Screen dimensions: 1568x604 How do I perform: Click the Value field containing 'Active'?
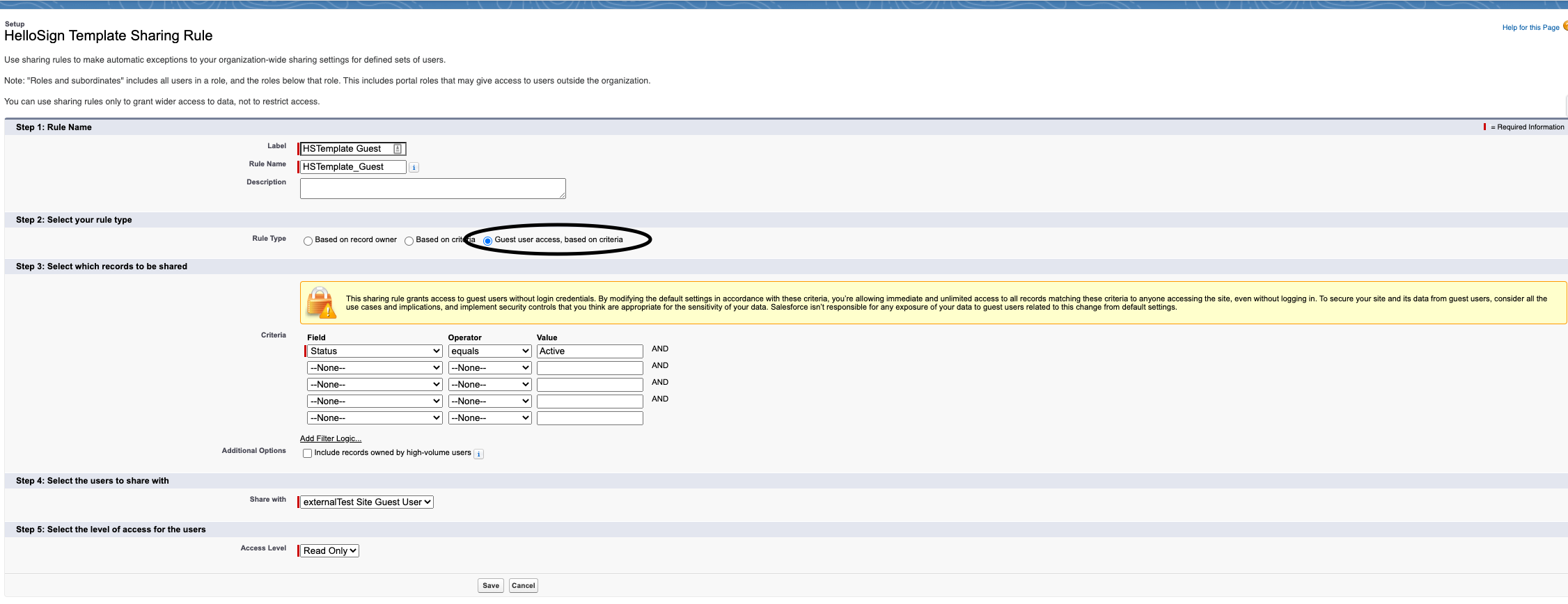tap(590, 351)
